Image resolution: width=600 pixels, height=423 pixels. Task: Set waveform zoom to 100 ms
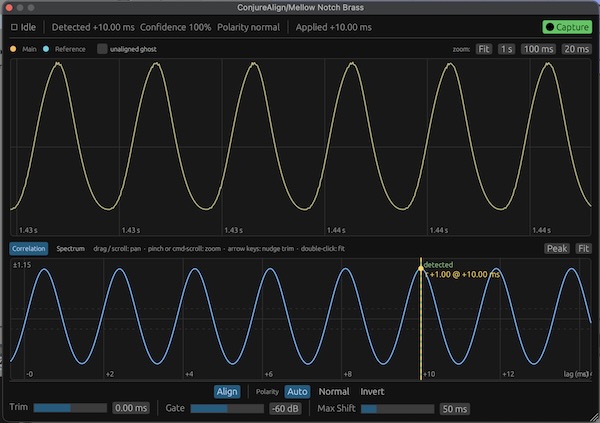(538, 49)
